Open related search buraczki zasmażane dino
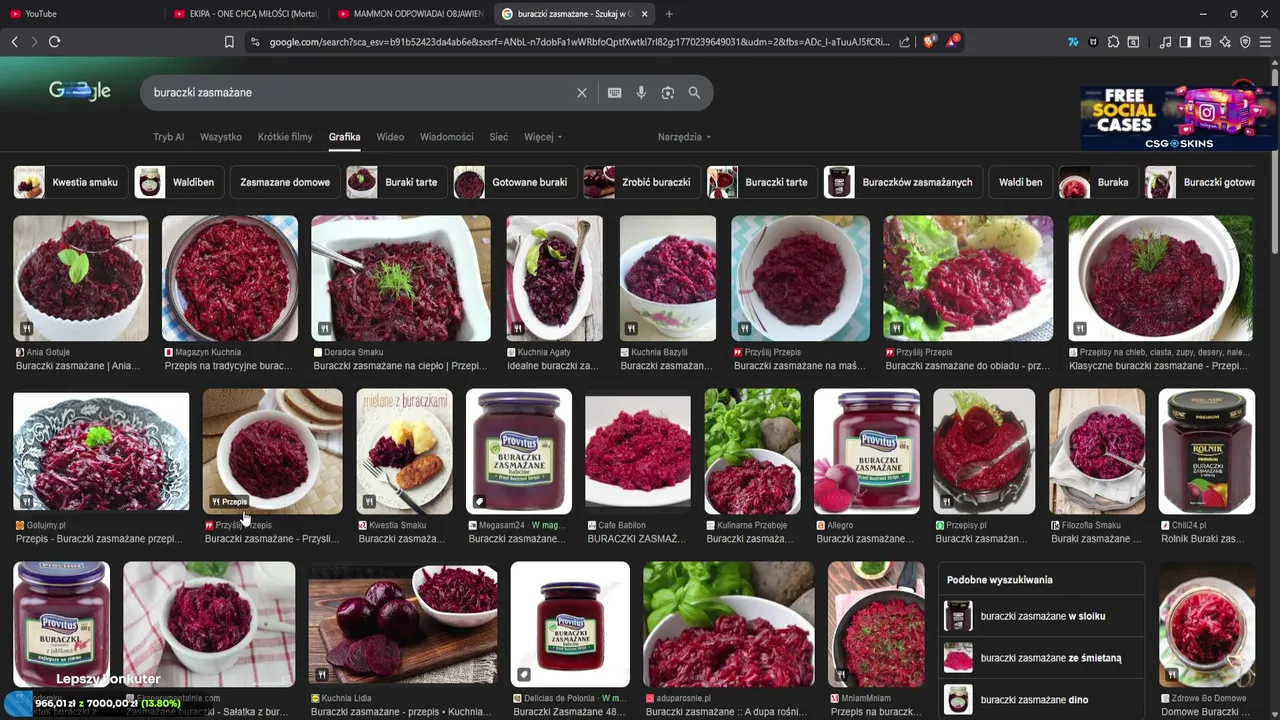The width and height of the screenshot is (1280, 720). (1041, 700)
